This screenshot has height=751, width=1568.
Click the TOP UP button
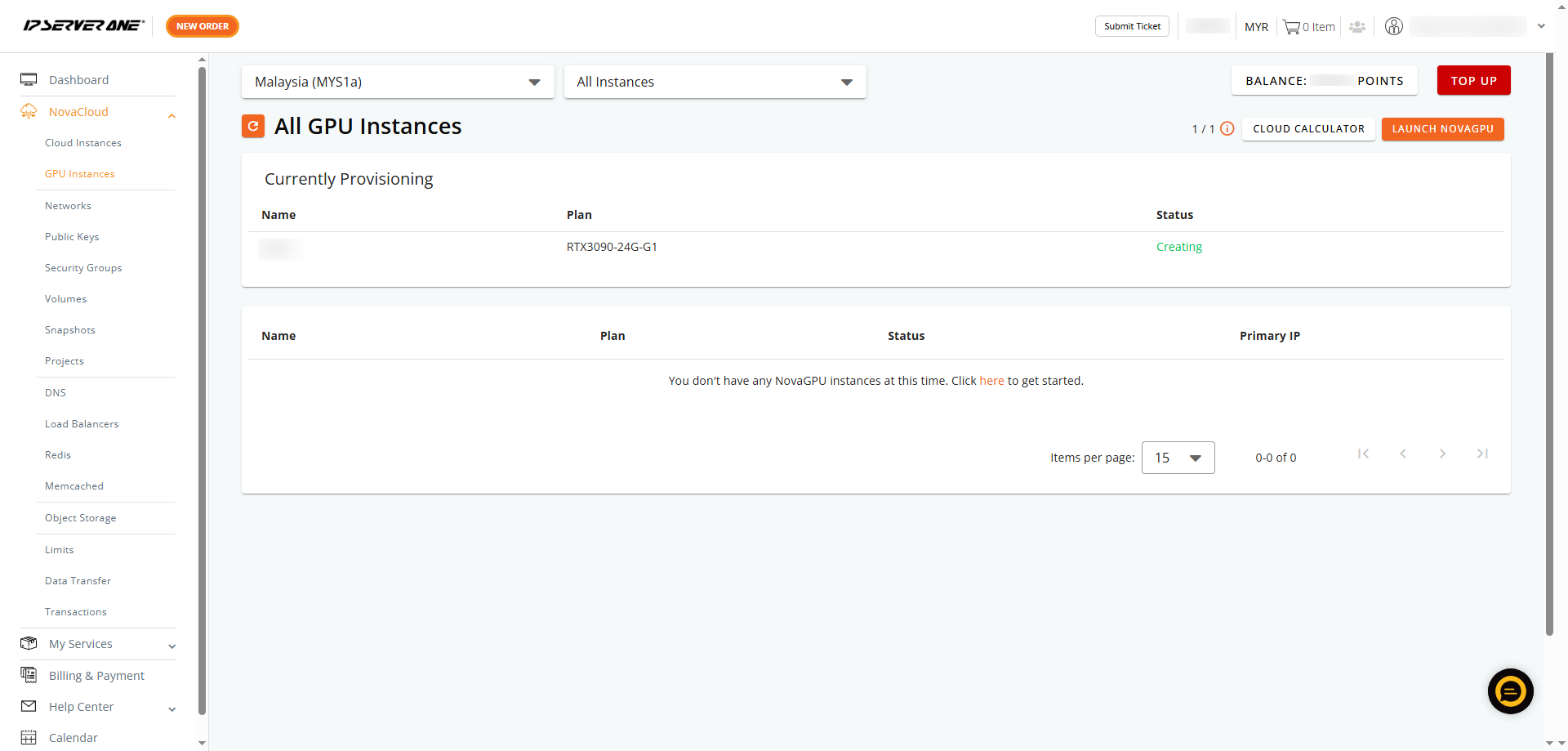pos(1473,80)
